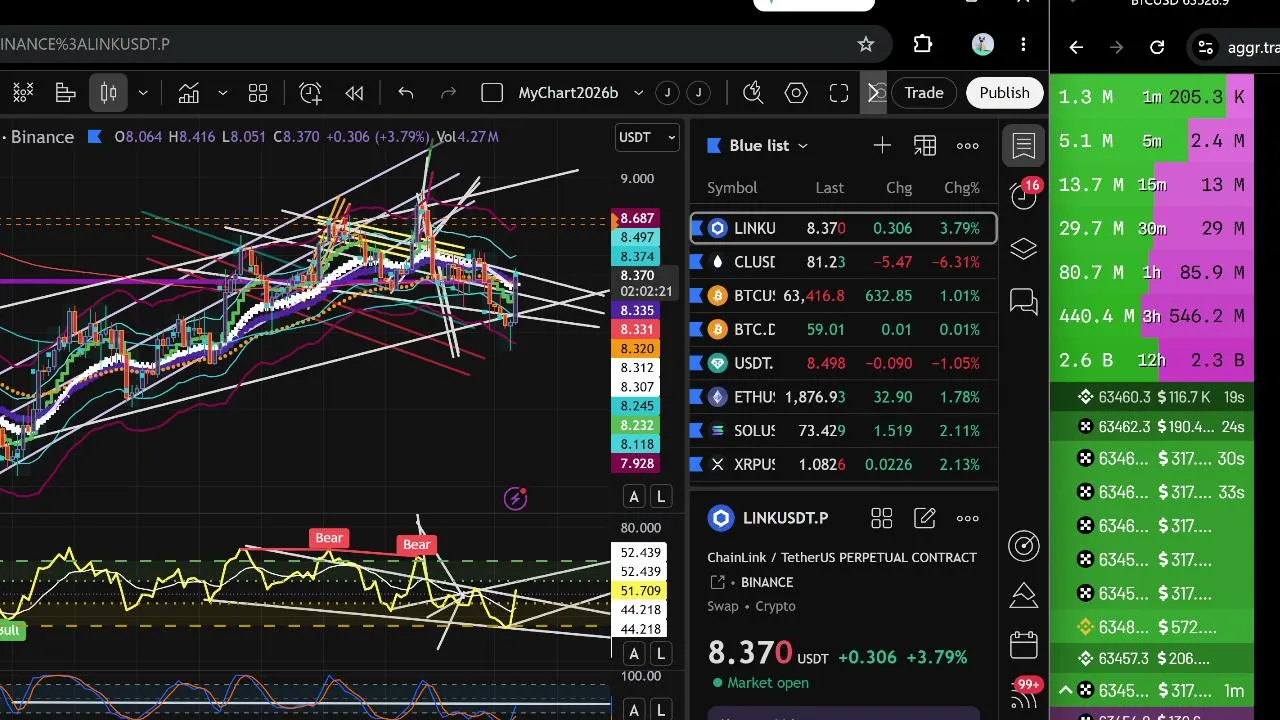Select the candlestick chart type button
The height and width of the screenshot is (720, 1280).
[x=108, y=93]
